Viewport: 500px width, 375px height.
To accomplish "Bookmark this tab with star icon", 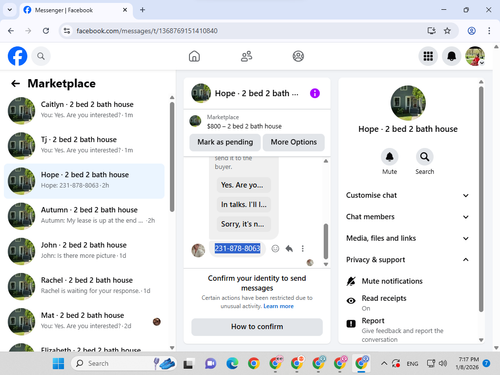I will click(x=447, y=31).
